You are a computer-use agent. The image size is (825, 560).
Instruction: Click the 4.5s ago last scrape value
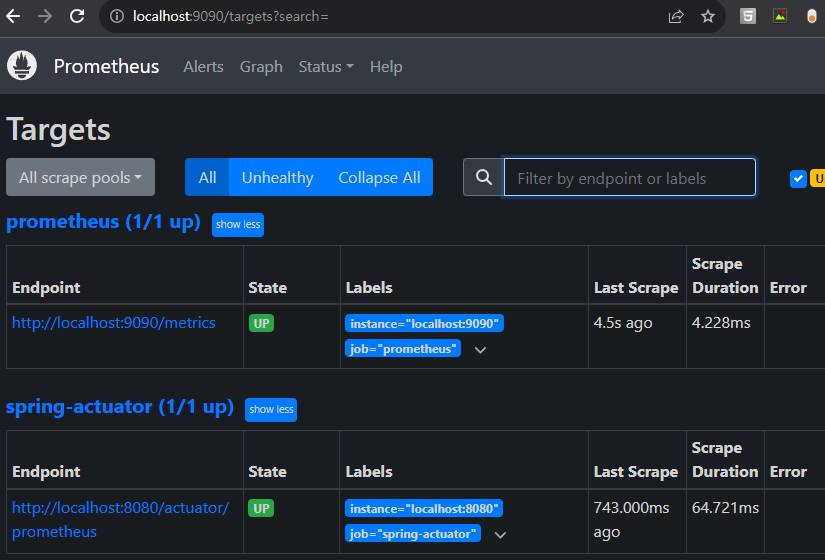623,323
